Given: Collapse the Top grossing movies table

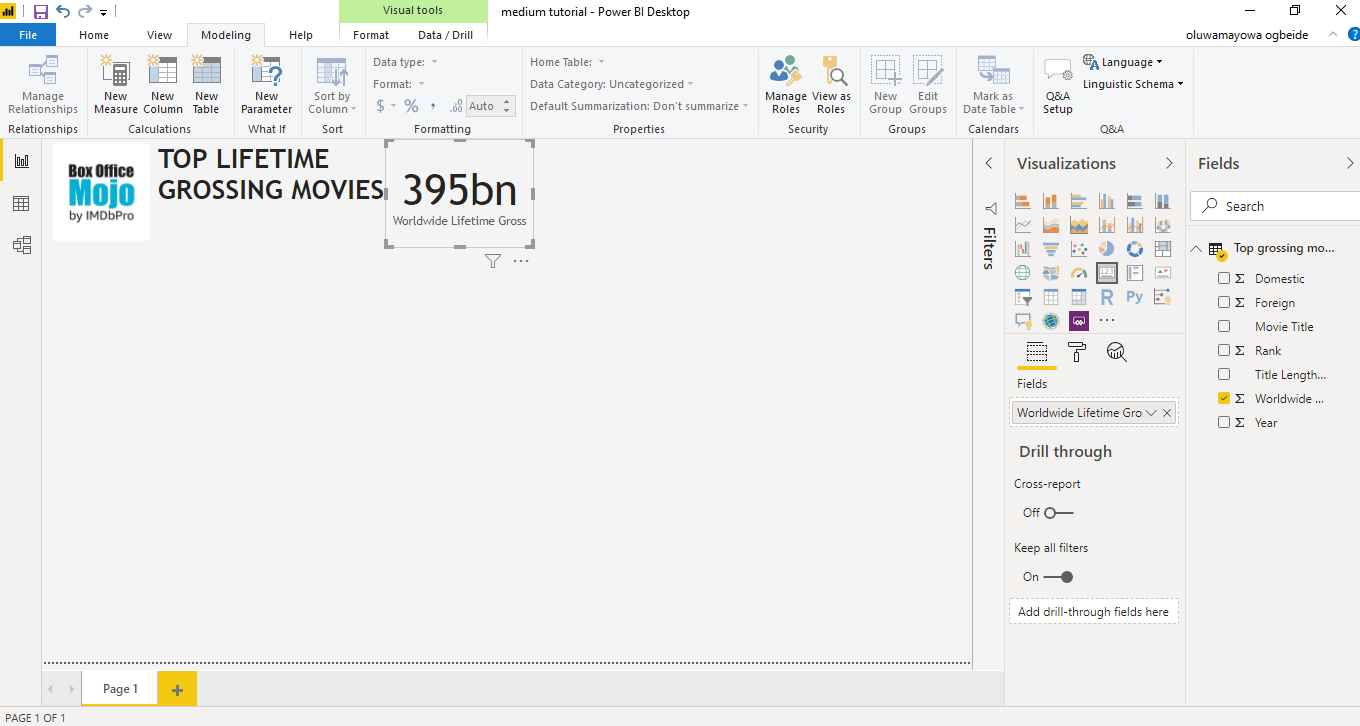Looking at the screenshot, I should 1196,249.
